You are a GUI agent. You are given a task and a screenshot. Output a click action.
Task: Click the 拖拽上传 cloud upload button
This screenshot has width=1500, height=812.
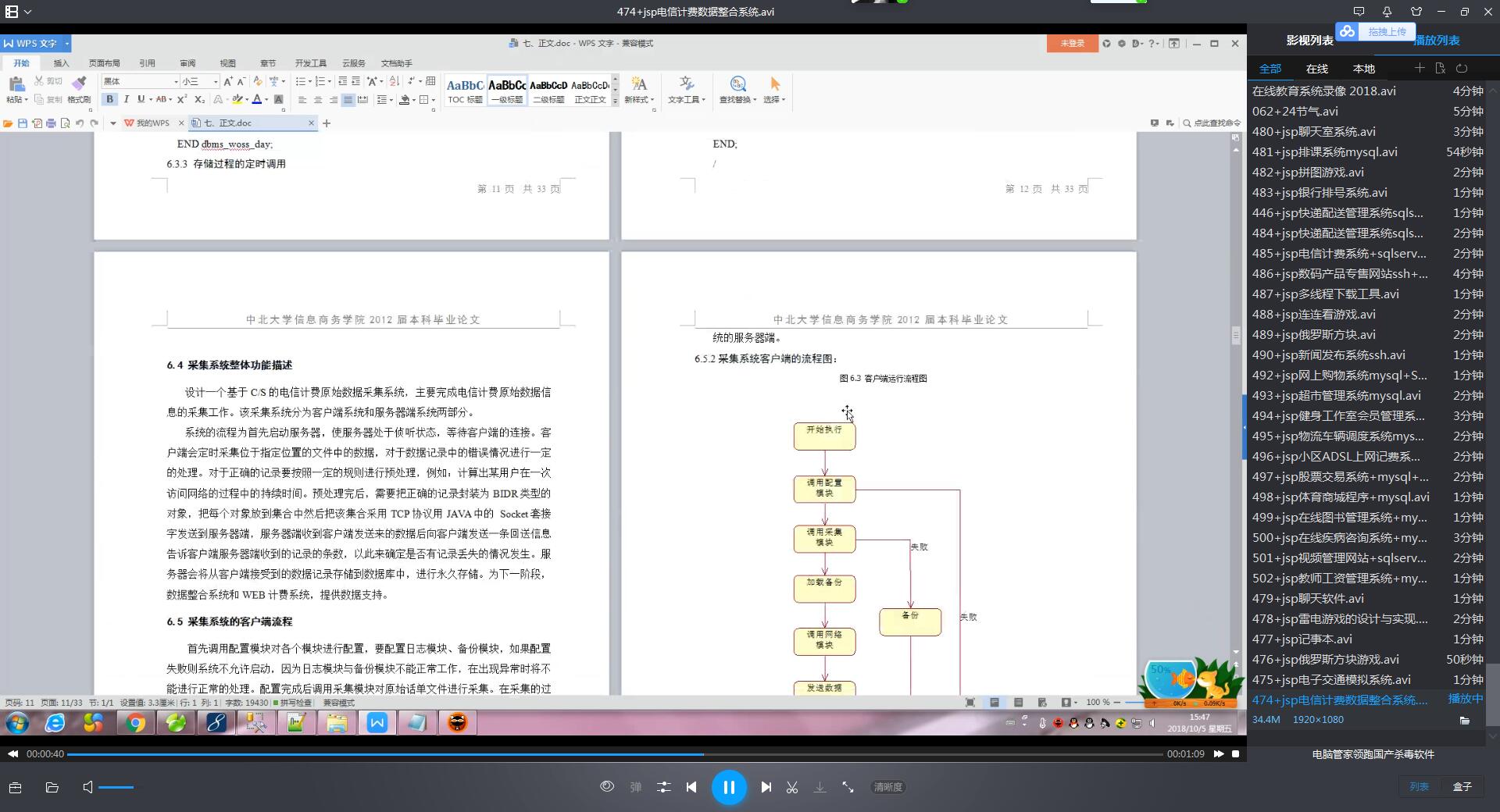tap(1375, 31)
